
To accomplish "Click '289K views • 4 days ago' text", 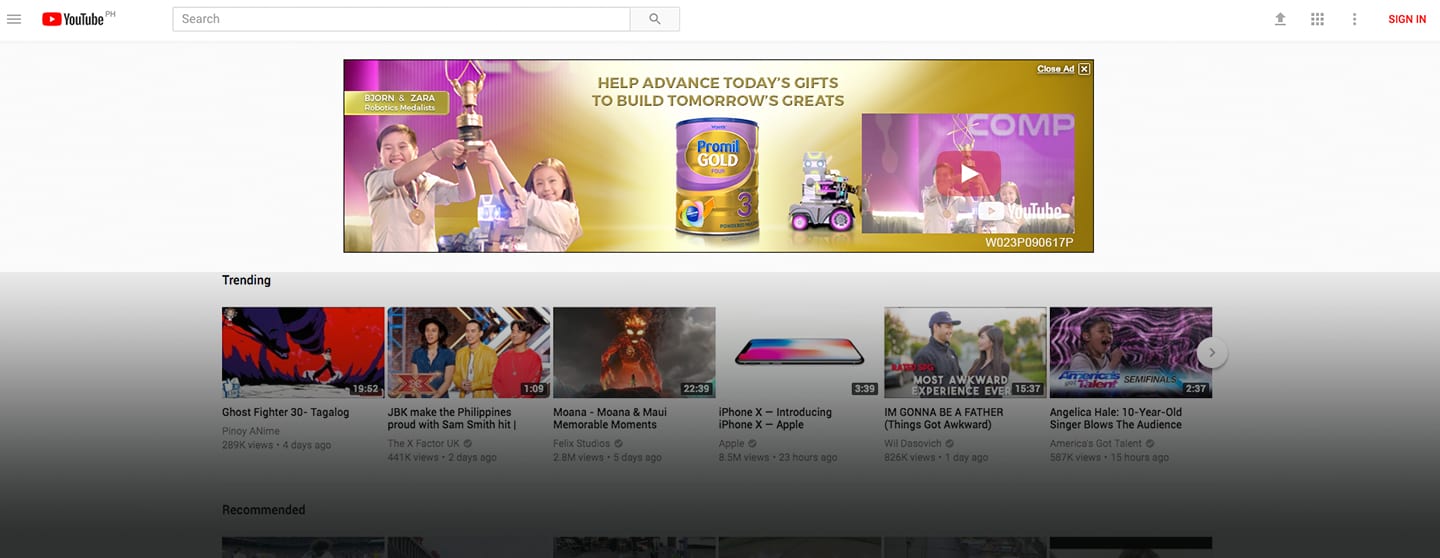I will (276, 445).
